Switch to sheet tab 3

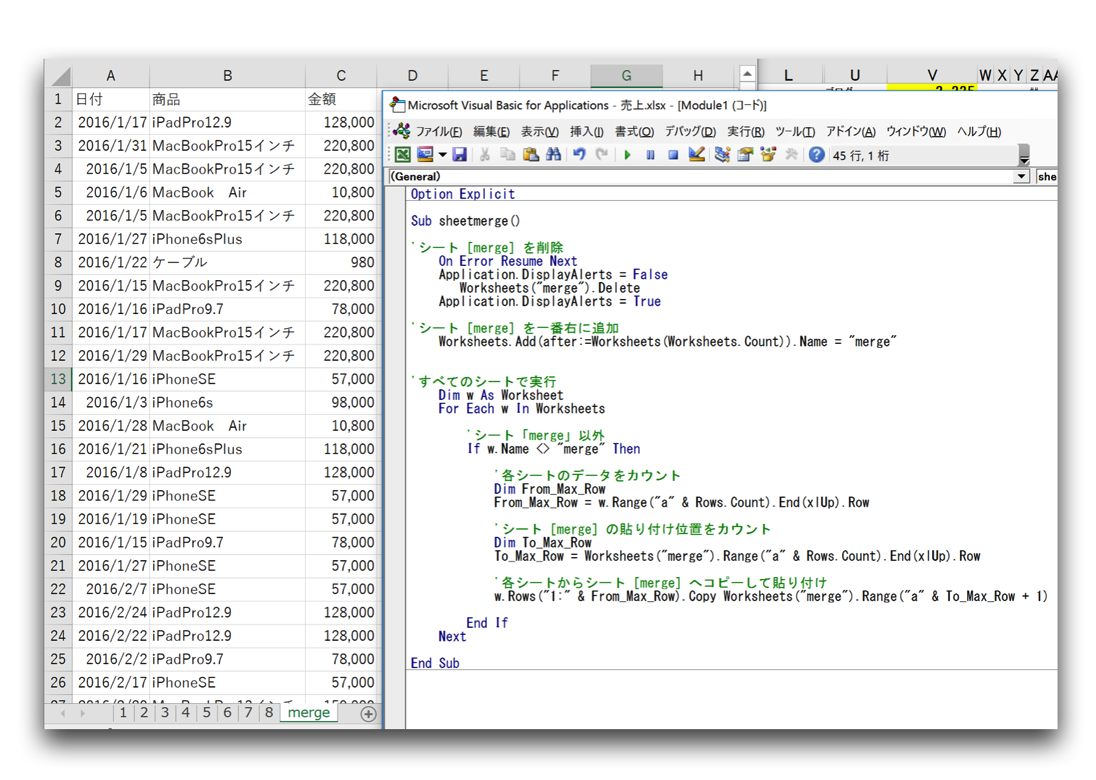165,712
